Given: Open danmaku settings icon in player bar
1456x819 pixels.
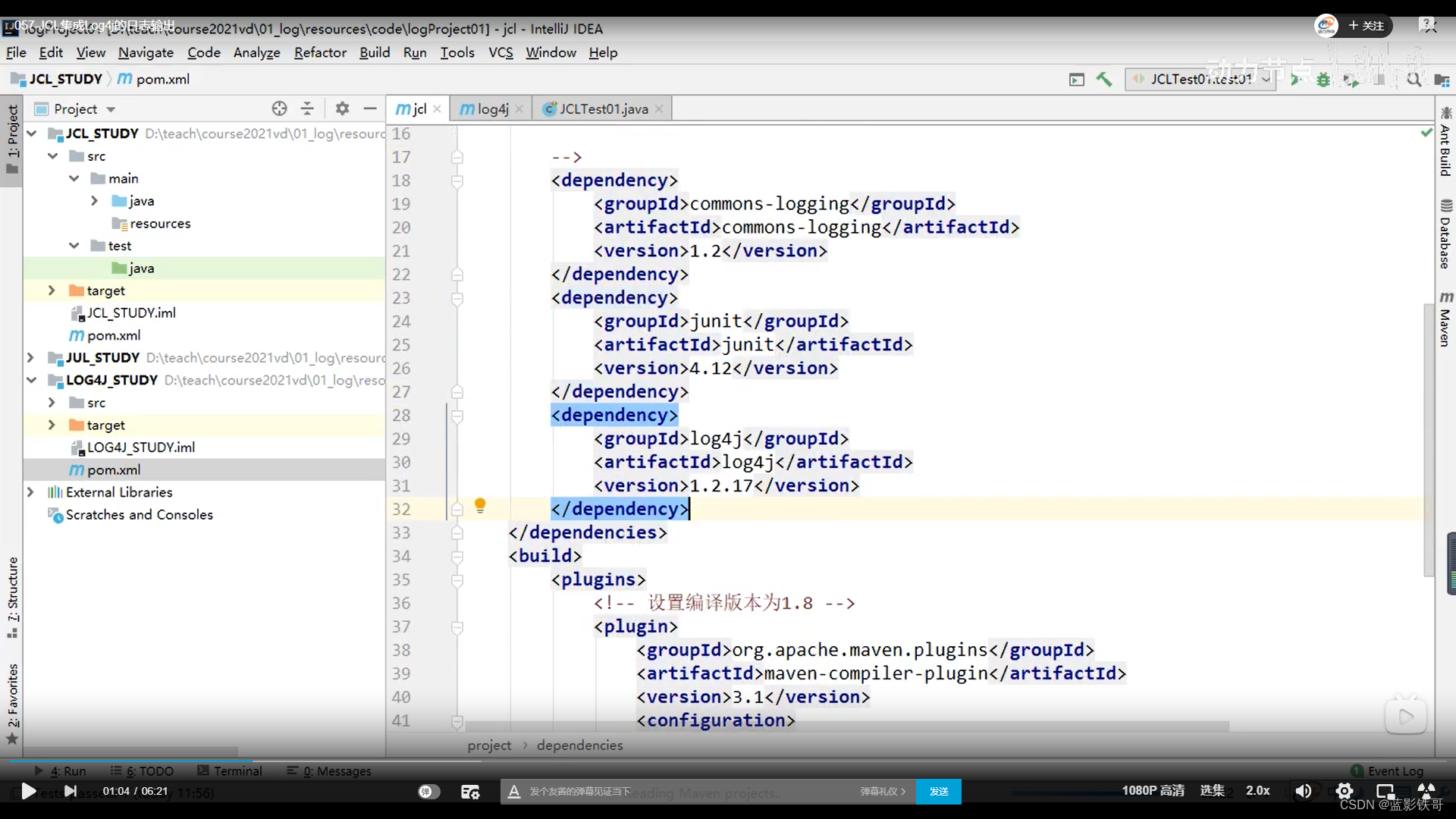Looking at the screenshot, I should point(470,791).
